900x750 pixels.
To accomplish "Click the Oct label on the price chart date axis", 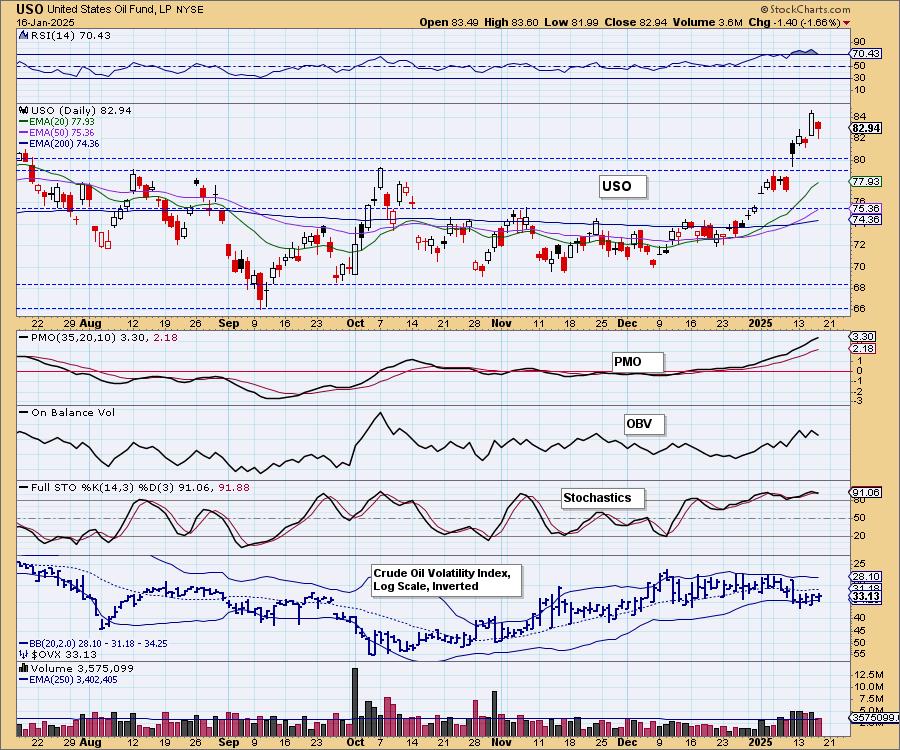I will pos(355,323).
